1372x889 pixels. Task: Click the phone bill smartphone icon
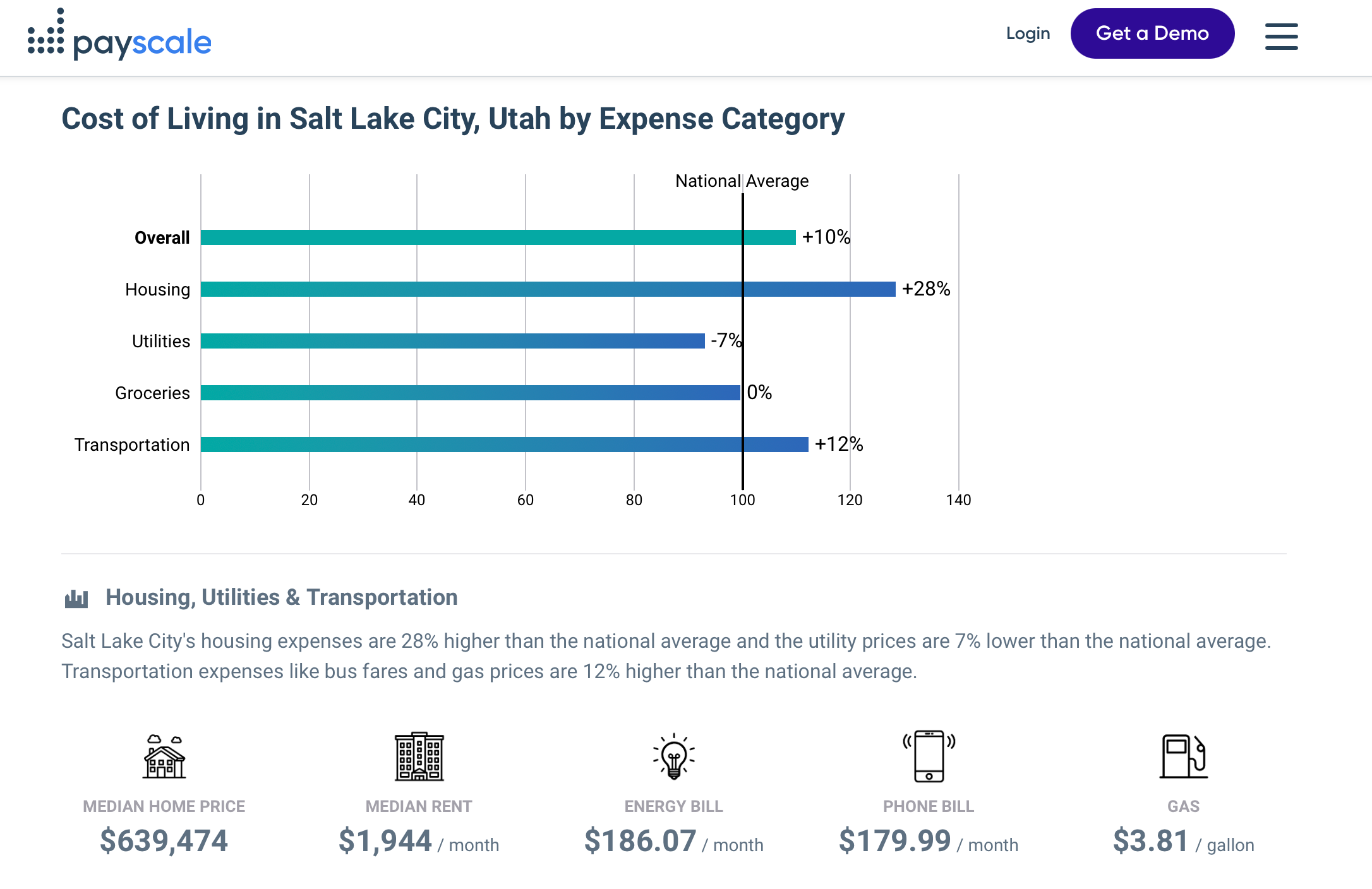tap(929, 756)
